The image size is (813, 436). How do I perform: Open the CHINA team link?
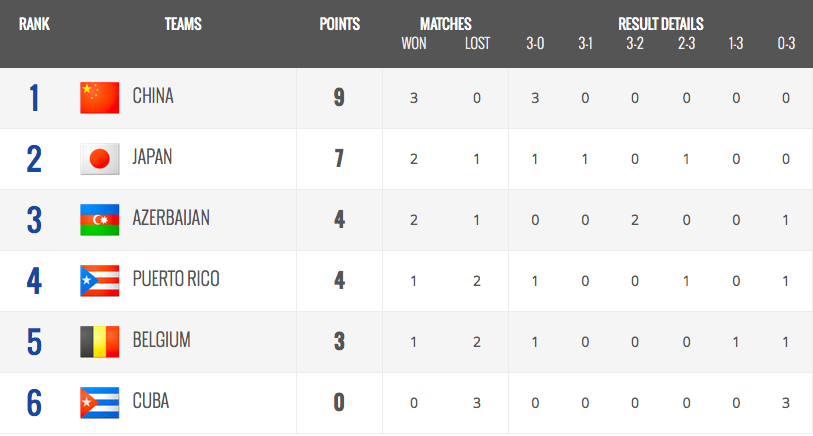[153, 96]
